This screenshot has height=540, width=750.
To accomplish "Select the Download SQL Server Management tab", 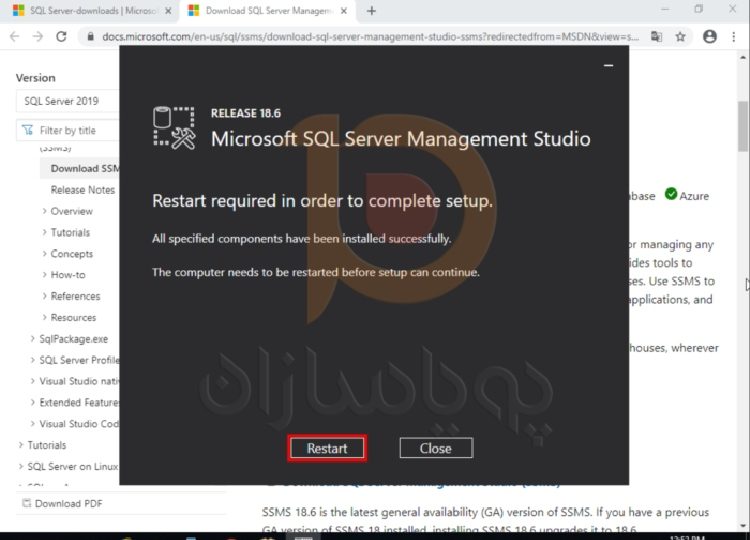I will pyautogui.click(x=265, y=11).
